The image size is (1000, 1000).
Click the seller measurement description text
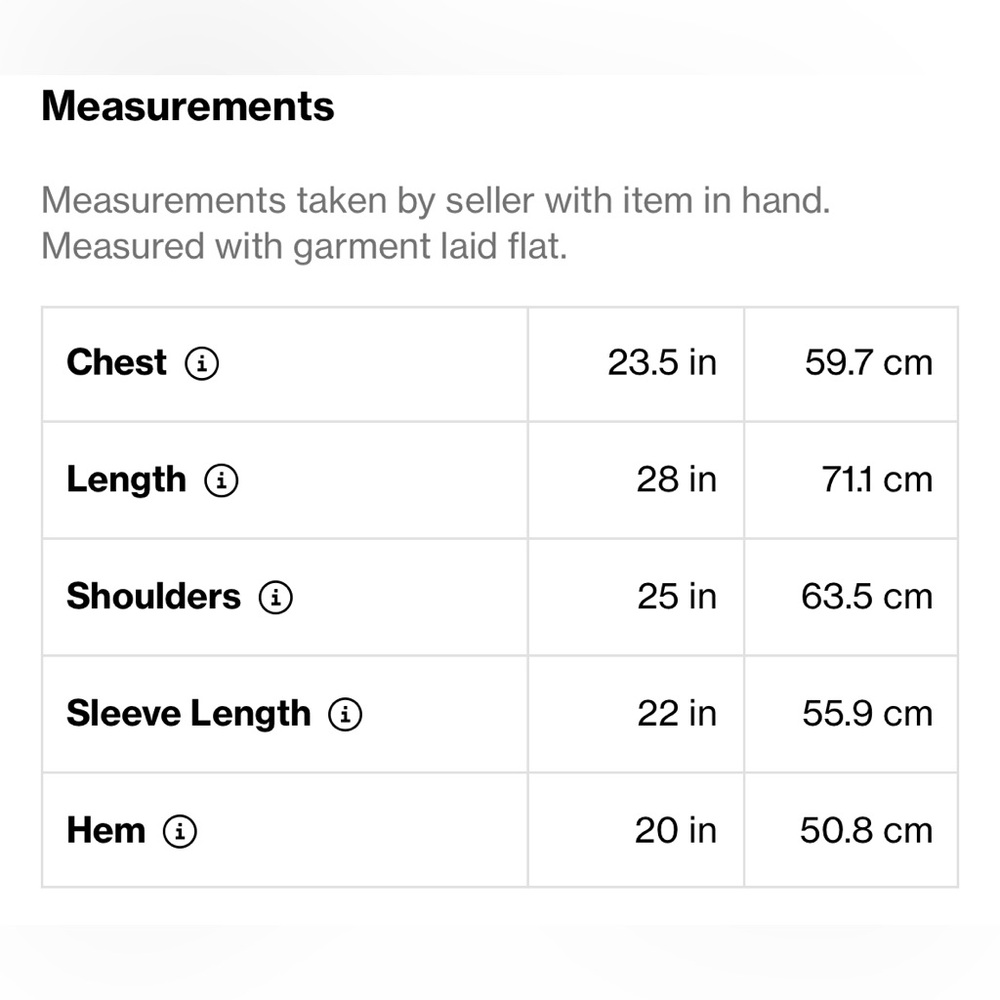point(436,223)
